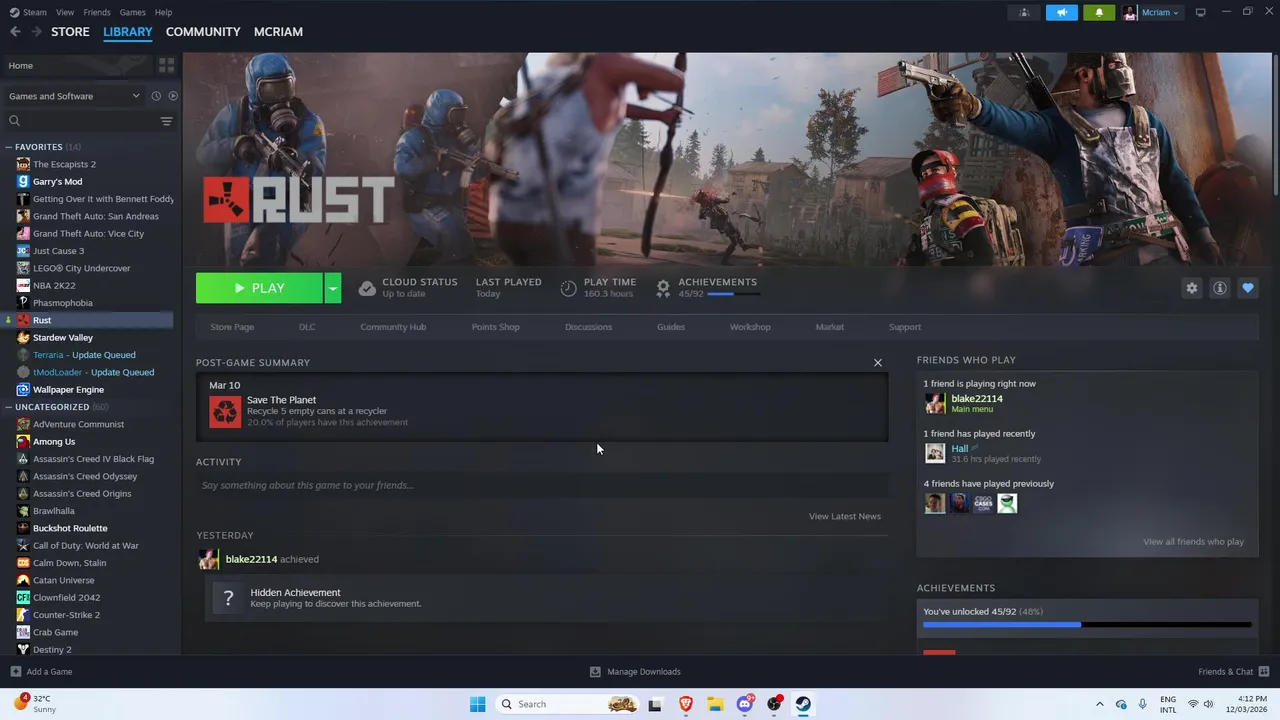
Task: Open the Brave browser in taskbar
Action: click(686, 704)
